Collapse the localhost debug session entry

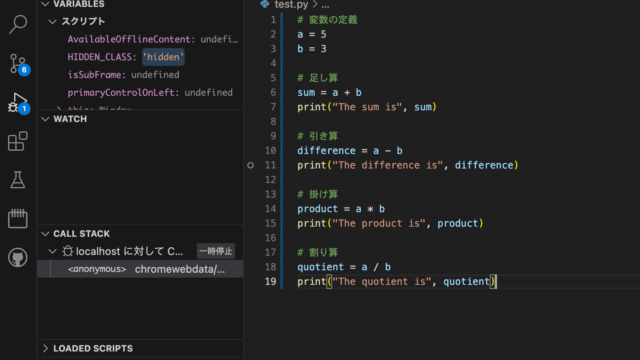coord(53,251)
